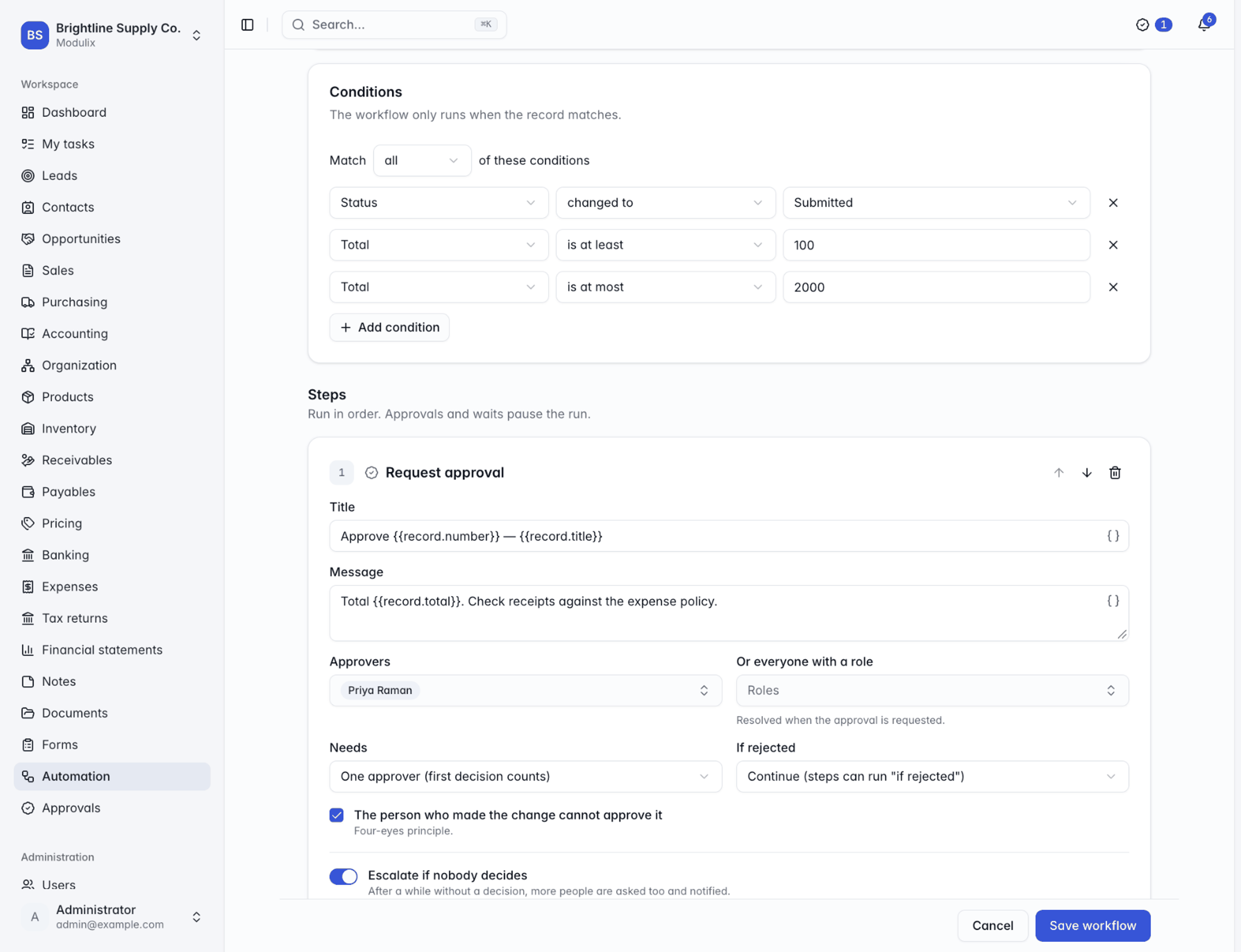Click the Approve Title input field
Image resolution: width=1241 pixels, height=952 pixels.
(x=728, y=536)
